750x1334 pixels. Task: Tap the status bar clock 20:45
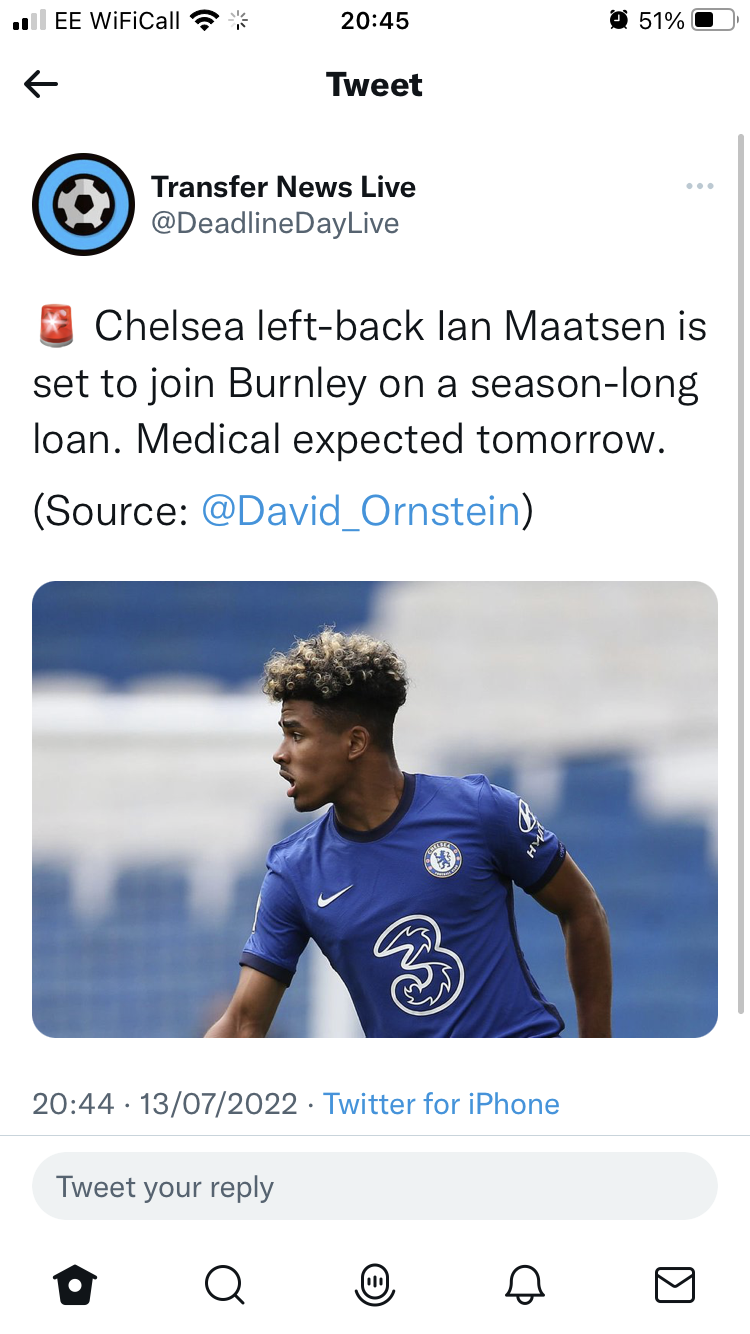coord(375,21)
